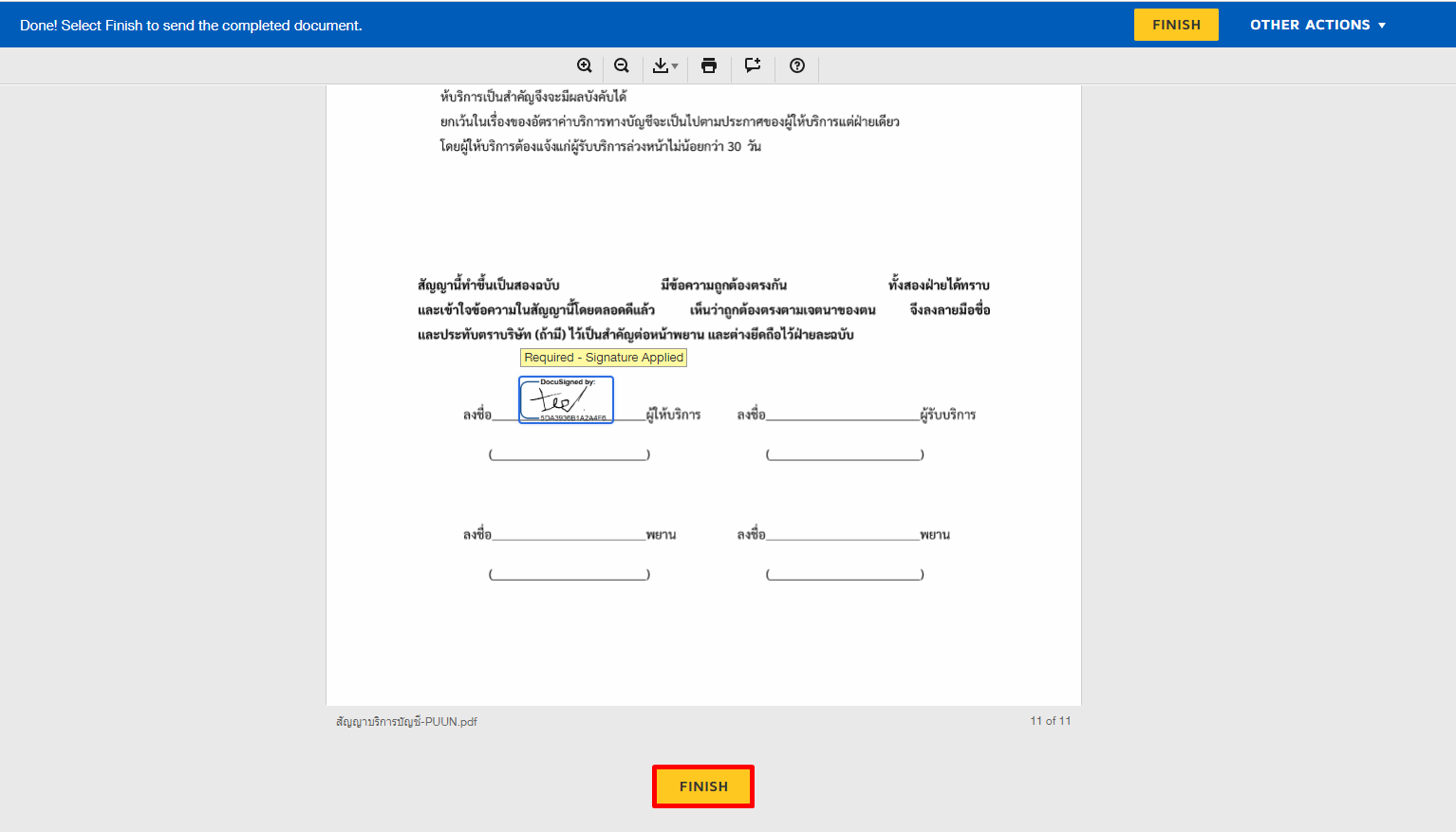
Task: Click the yellow Required - Signature Applied tag
Action: tap(603, 357)
